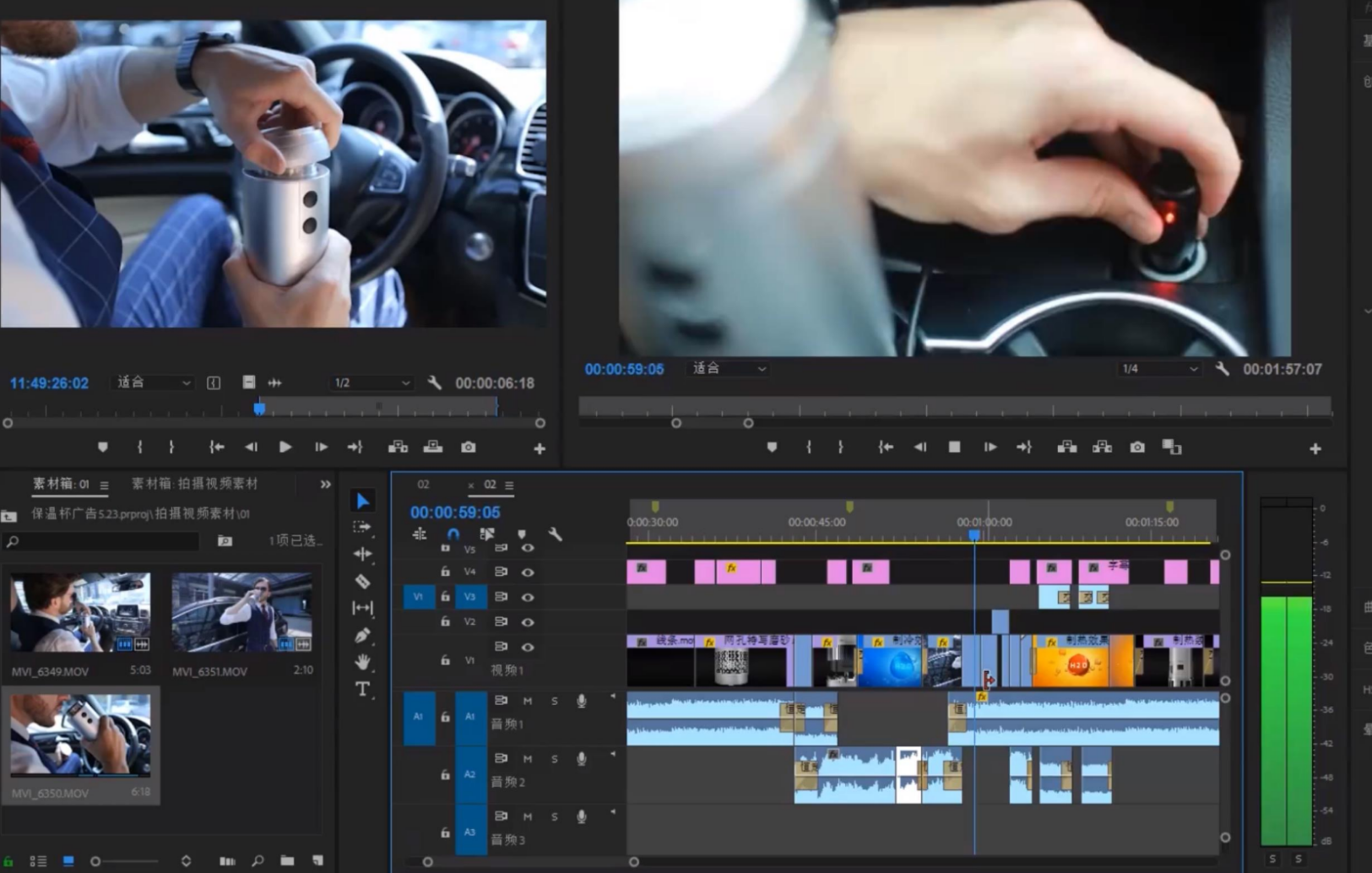The image size is (1372, 873).
Task: Hide track V2 with the eye icon
Action: [528, 621]
